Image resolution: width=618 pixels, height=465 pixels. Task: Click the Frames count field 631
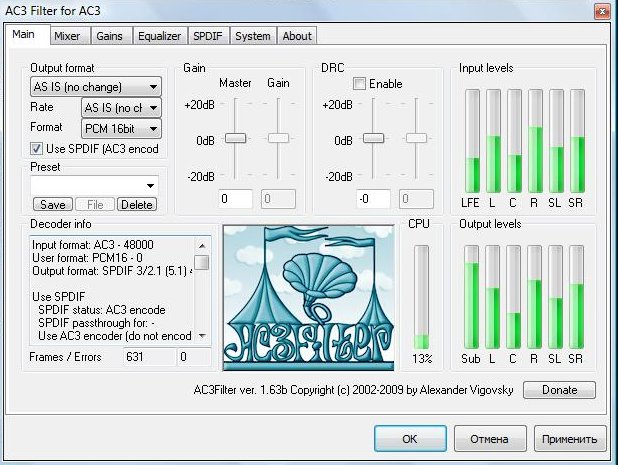click(149, 357)
